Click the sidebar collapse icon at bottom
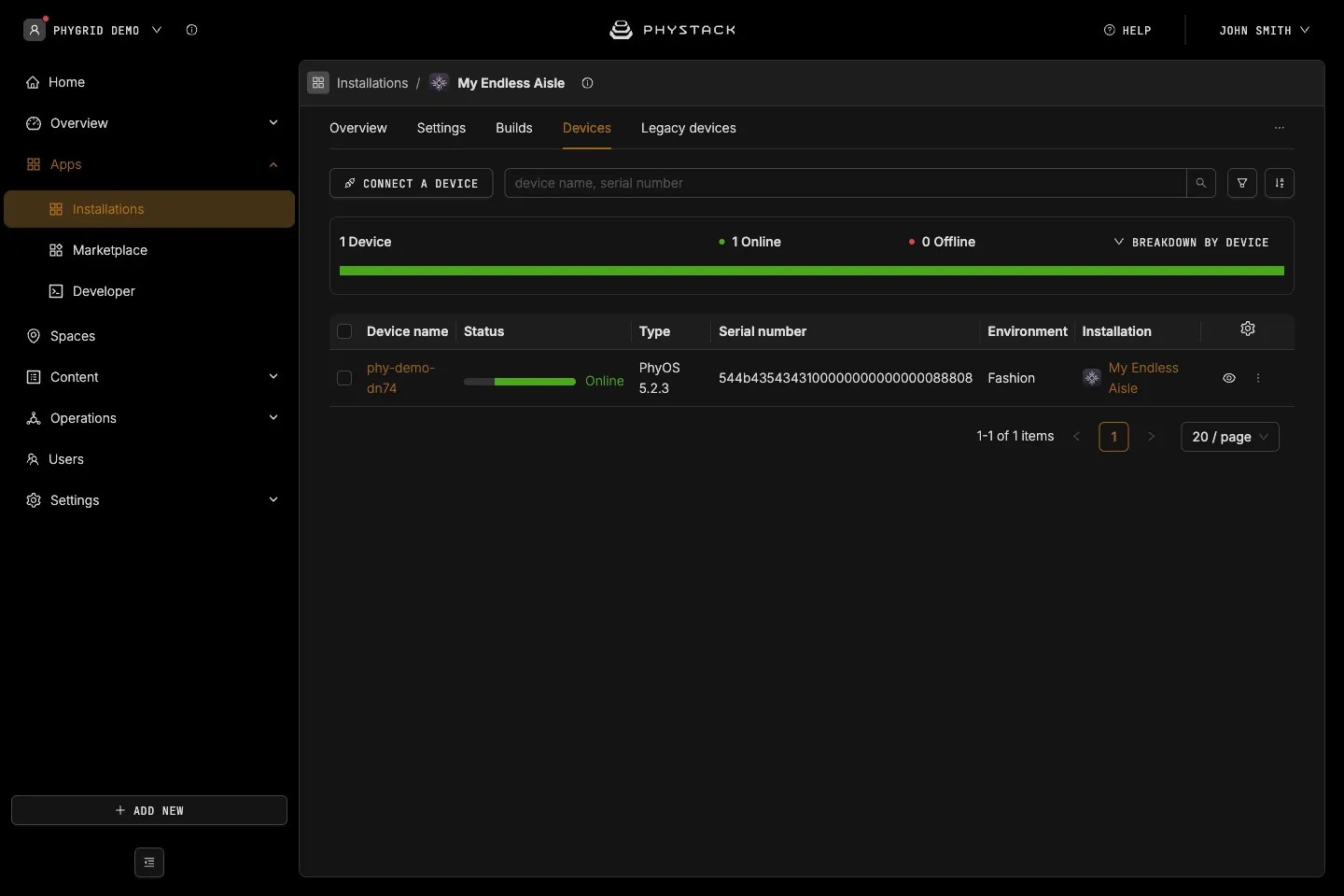This screenshot has height=896, width=1344. click(149, 862)
